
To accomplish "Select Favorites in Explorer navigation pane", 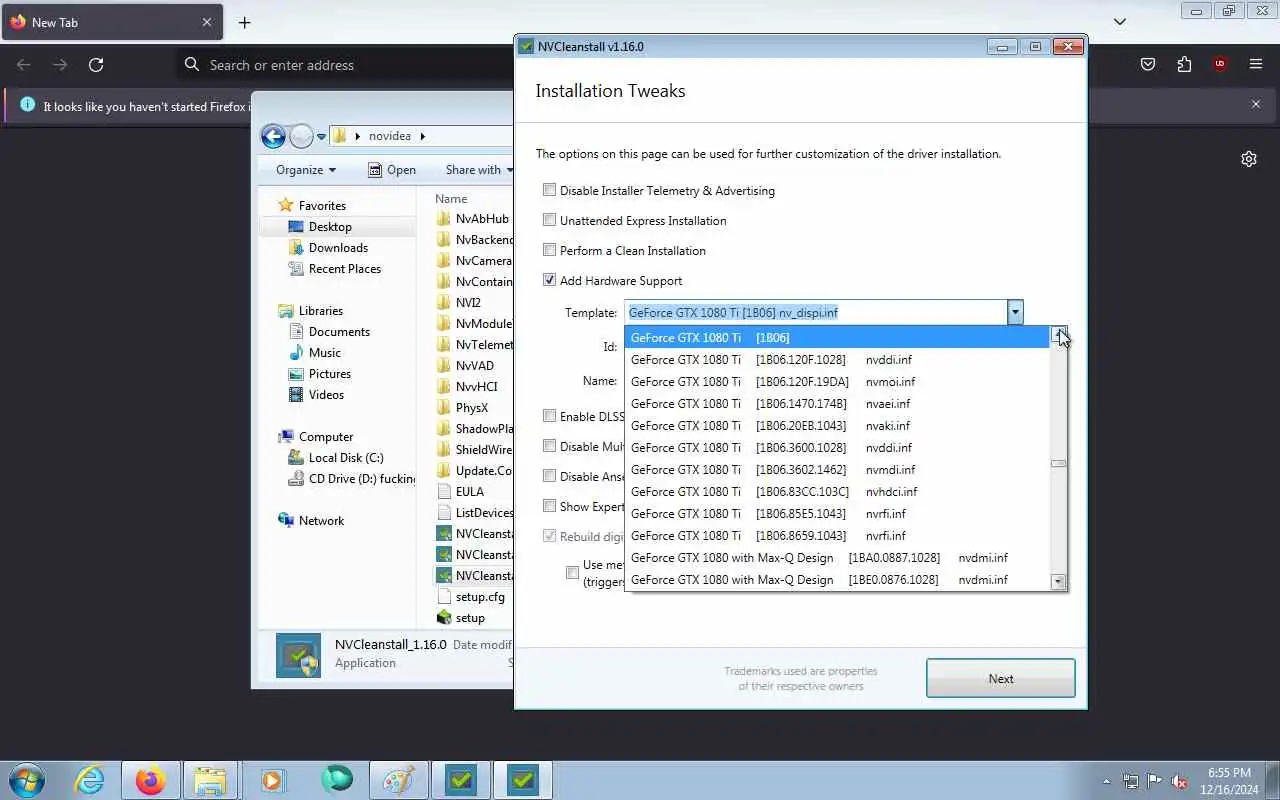I will click(312, 205).
